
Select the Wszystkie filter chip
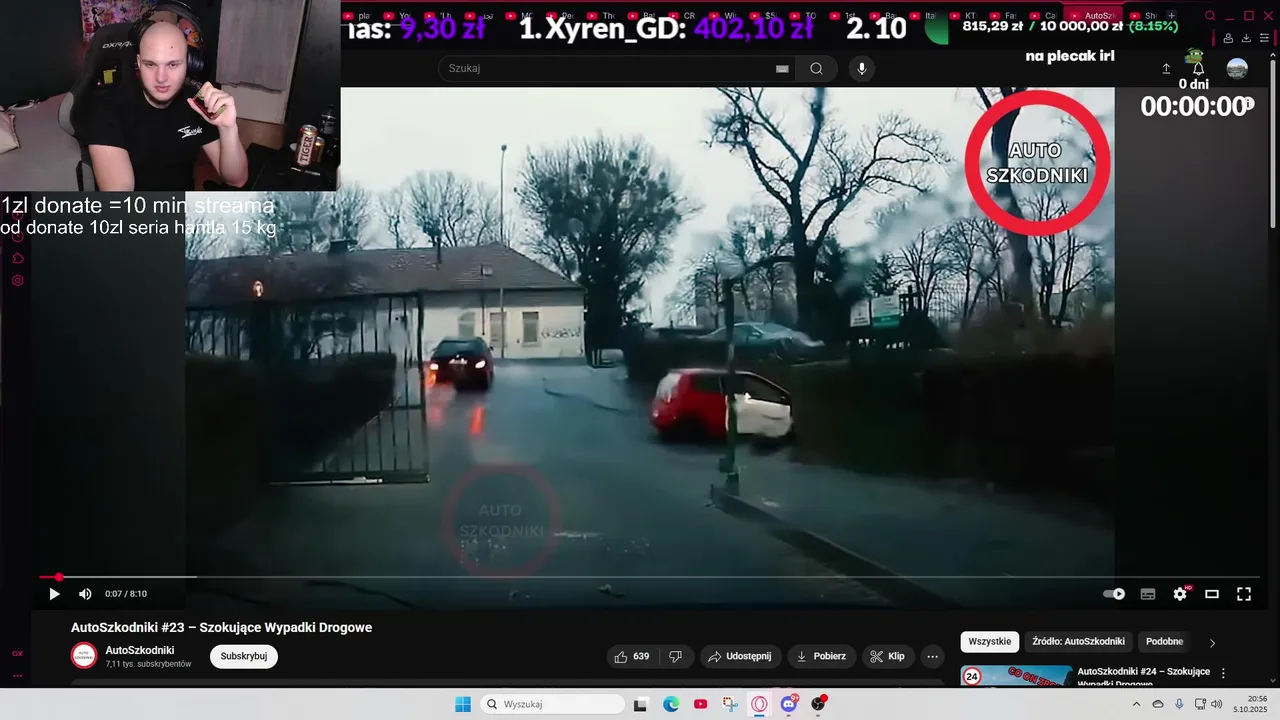(990, 642)
